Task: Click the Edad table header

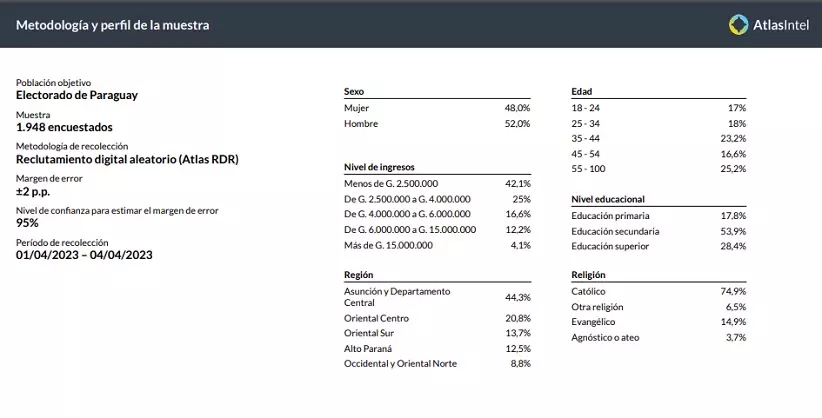Action: (x=581, y=90)
